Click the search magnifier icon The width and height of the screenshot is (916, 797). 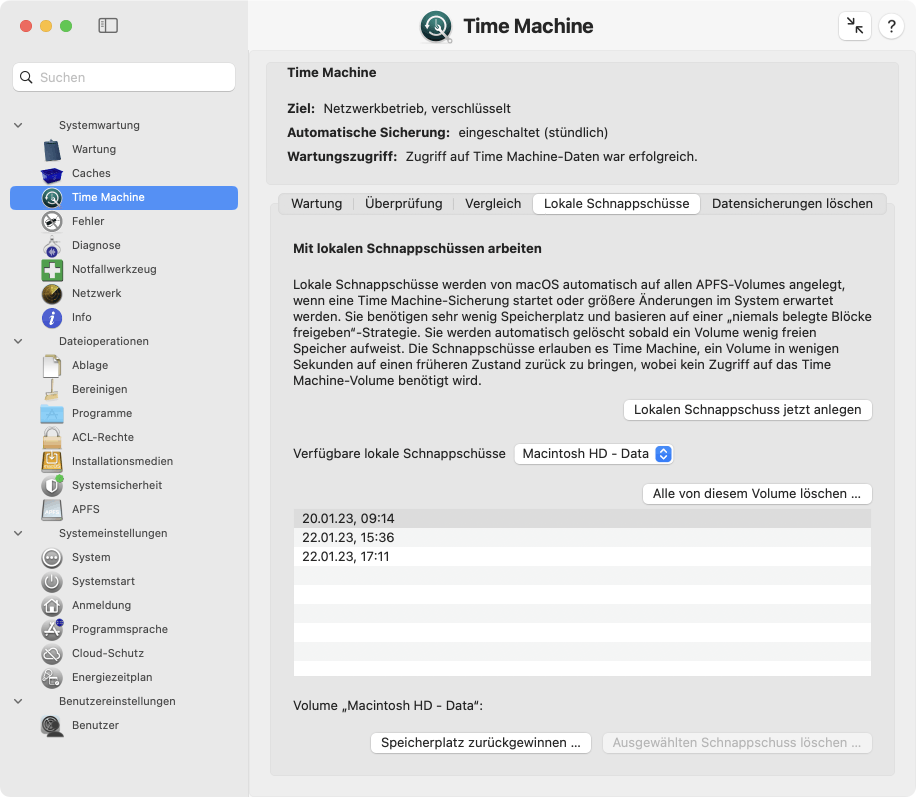(x=26, y=77)
